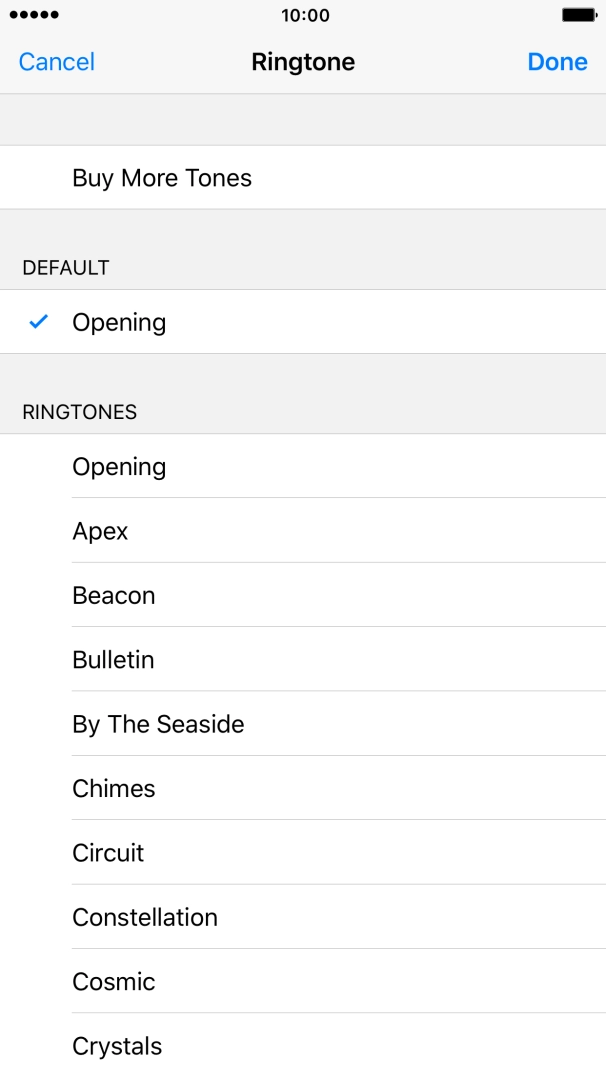This screenshot has width=606, height=1077.
Task: Select the default Opening tone under DEFAULT
Action: [120, 322]
